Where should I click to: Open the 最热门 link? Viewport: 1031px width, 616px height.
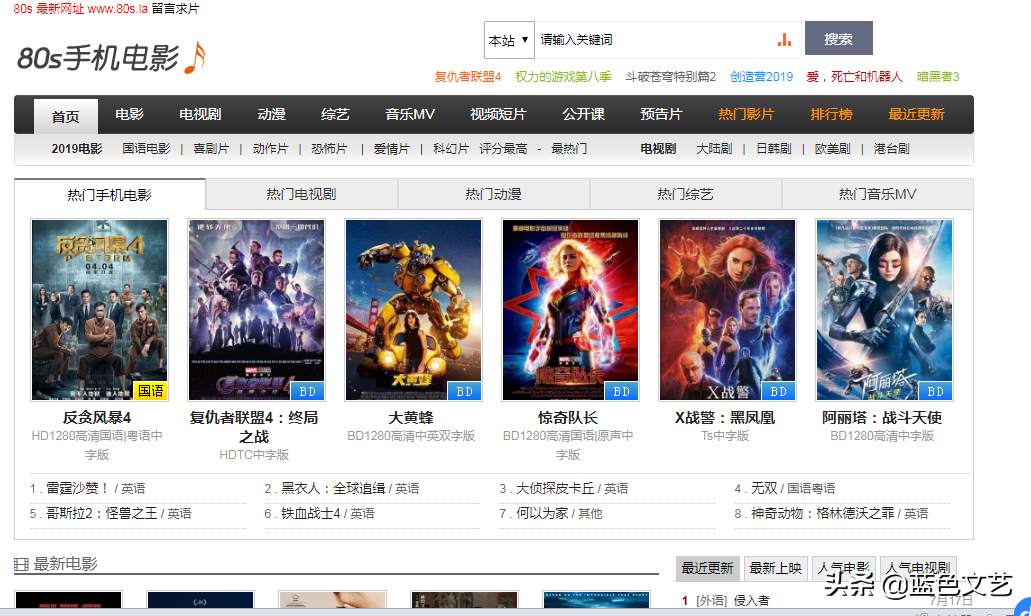[x=569, y=149]
